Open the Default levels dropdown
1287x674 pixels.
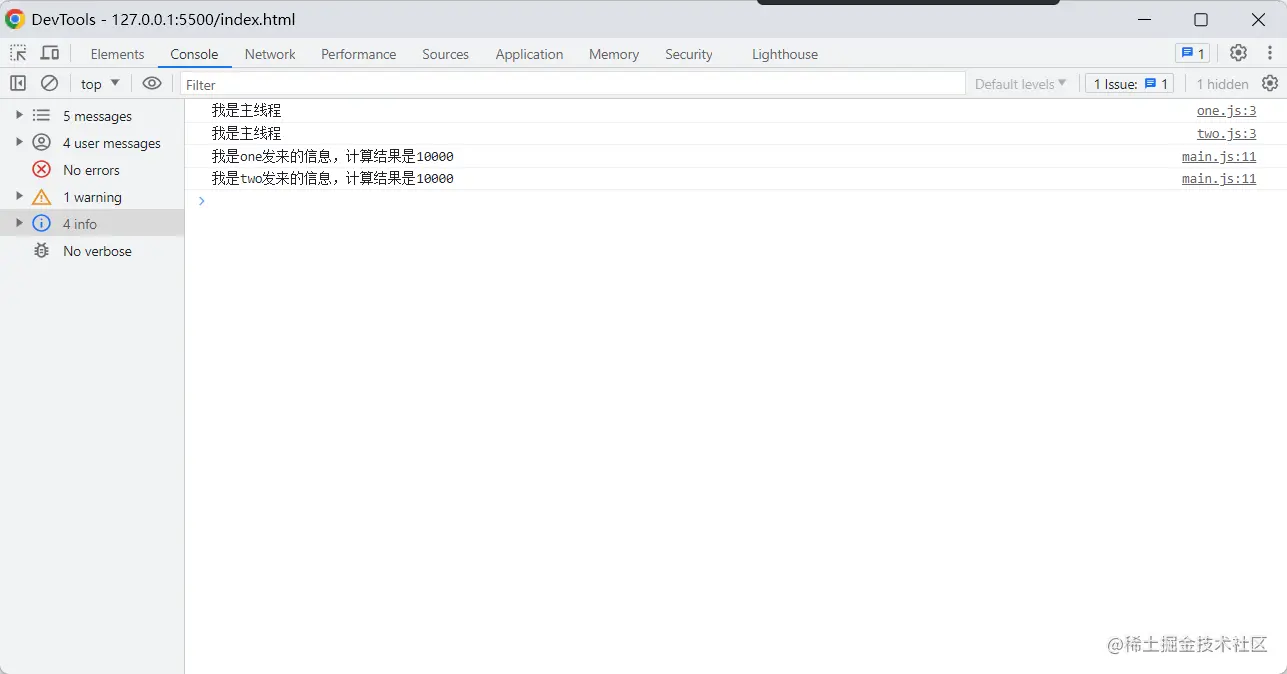(x=1021, y=84)
